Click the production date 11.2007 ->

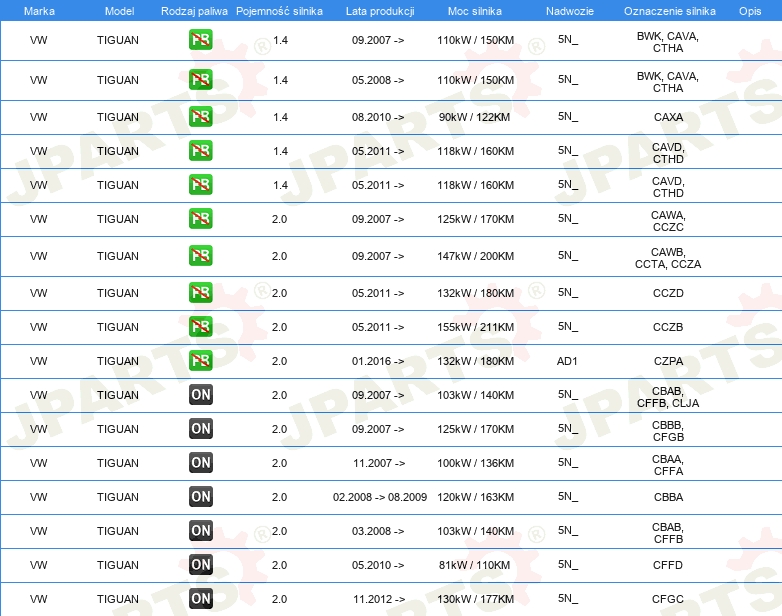point(379,463)
